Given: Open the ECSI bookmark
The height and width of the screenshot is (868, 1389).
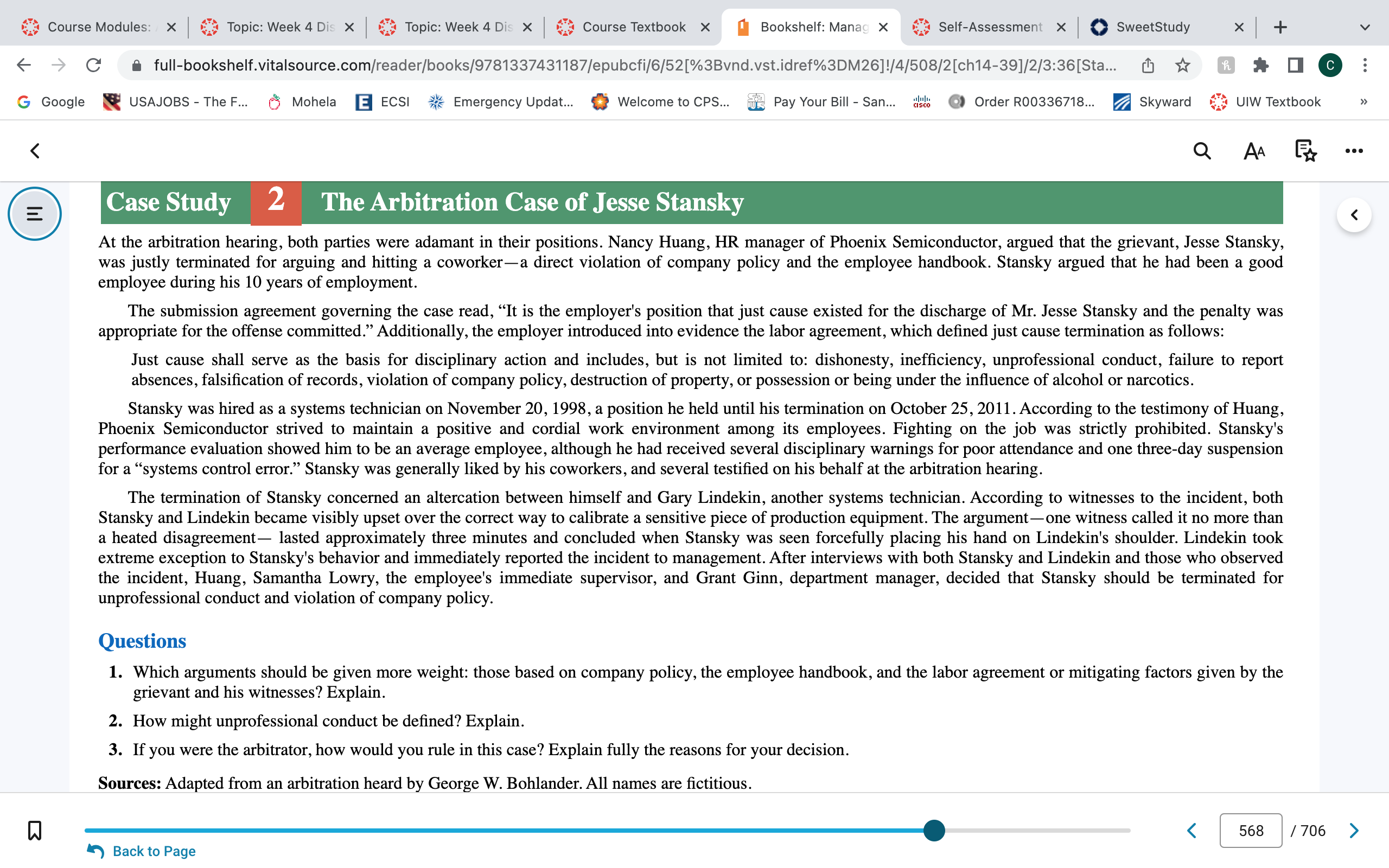Looking at the screenshot, I should (383, 101).
